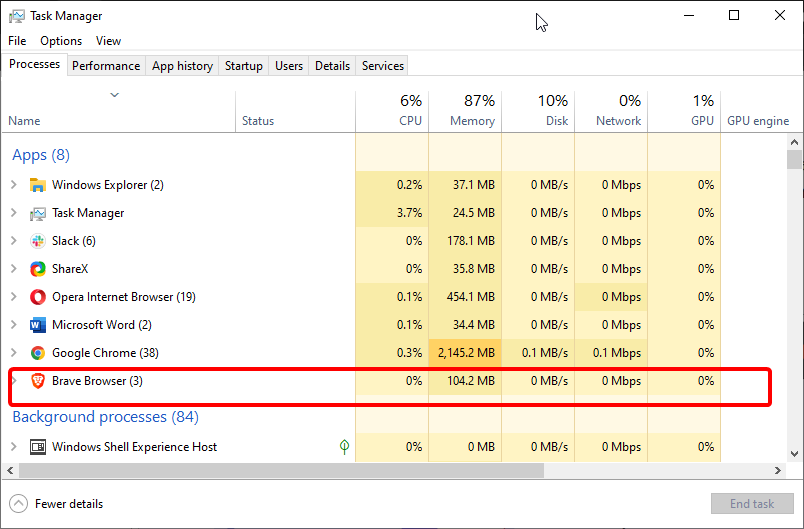804x529 pixels.
Task: Click the GPU engine column header
Action: click(758, 121)
